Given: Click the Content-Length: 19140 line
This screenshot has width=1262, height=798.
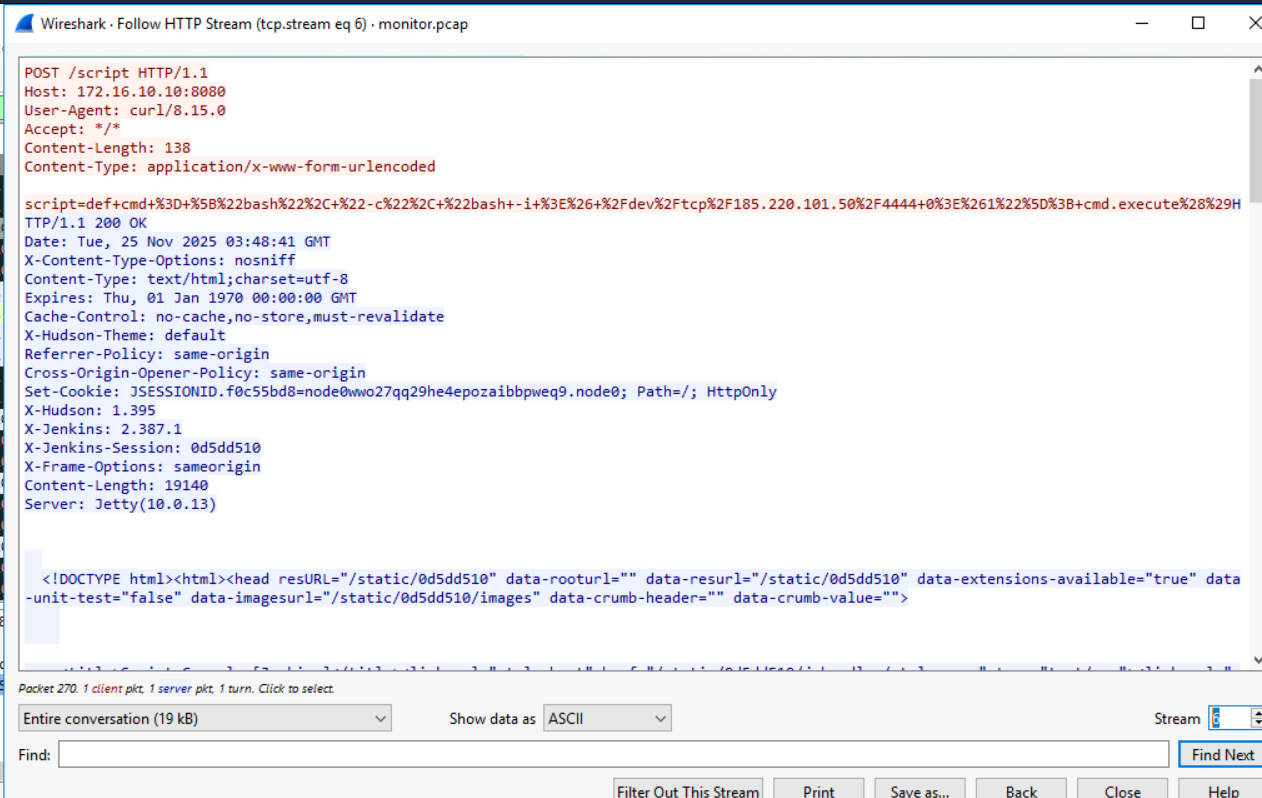Looking at the screenshot, I should [x=116, y=485].
